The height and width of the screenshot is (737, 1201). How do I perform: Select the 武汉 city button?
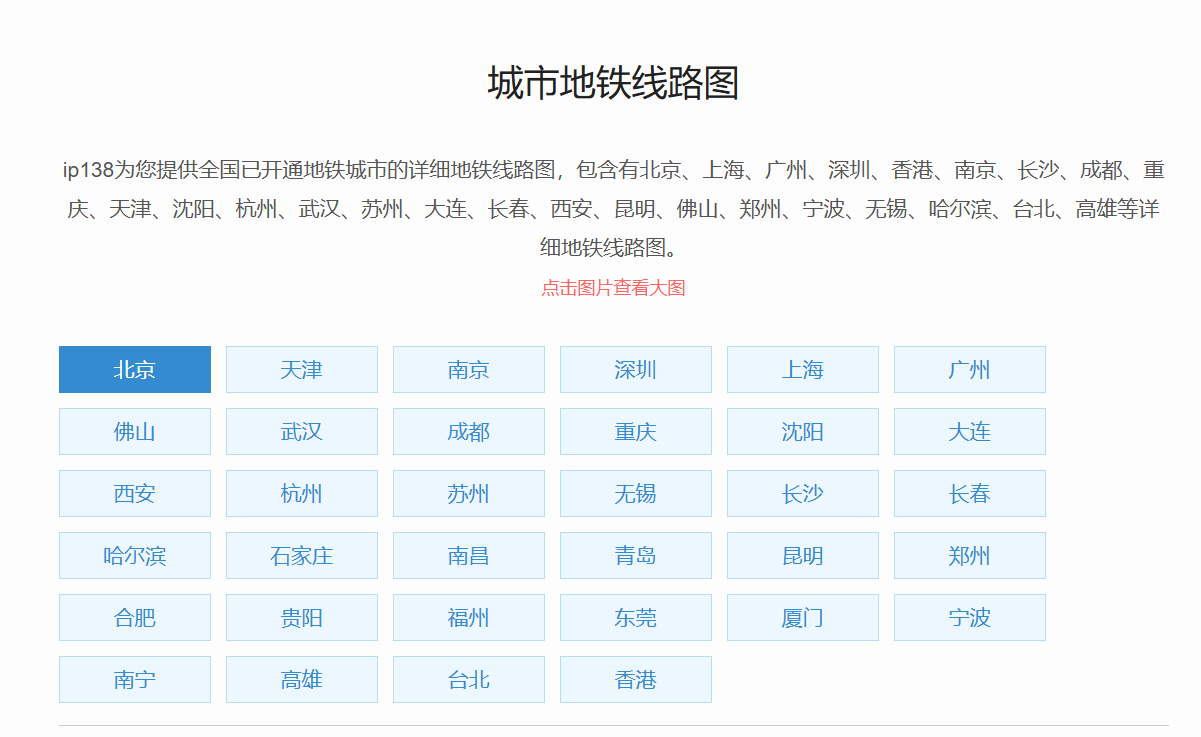coord(302,432)
